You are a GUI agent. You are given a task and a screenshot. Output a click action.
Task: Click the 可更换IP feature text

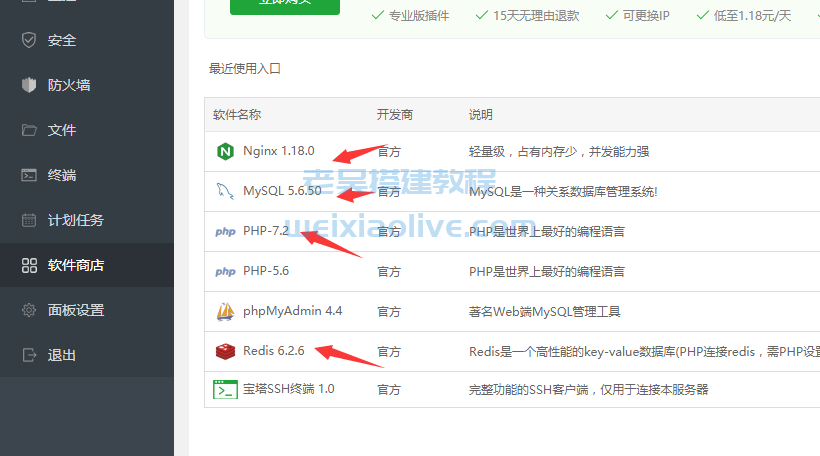(x=646, y=16)
